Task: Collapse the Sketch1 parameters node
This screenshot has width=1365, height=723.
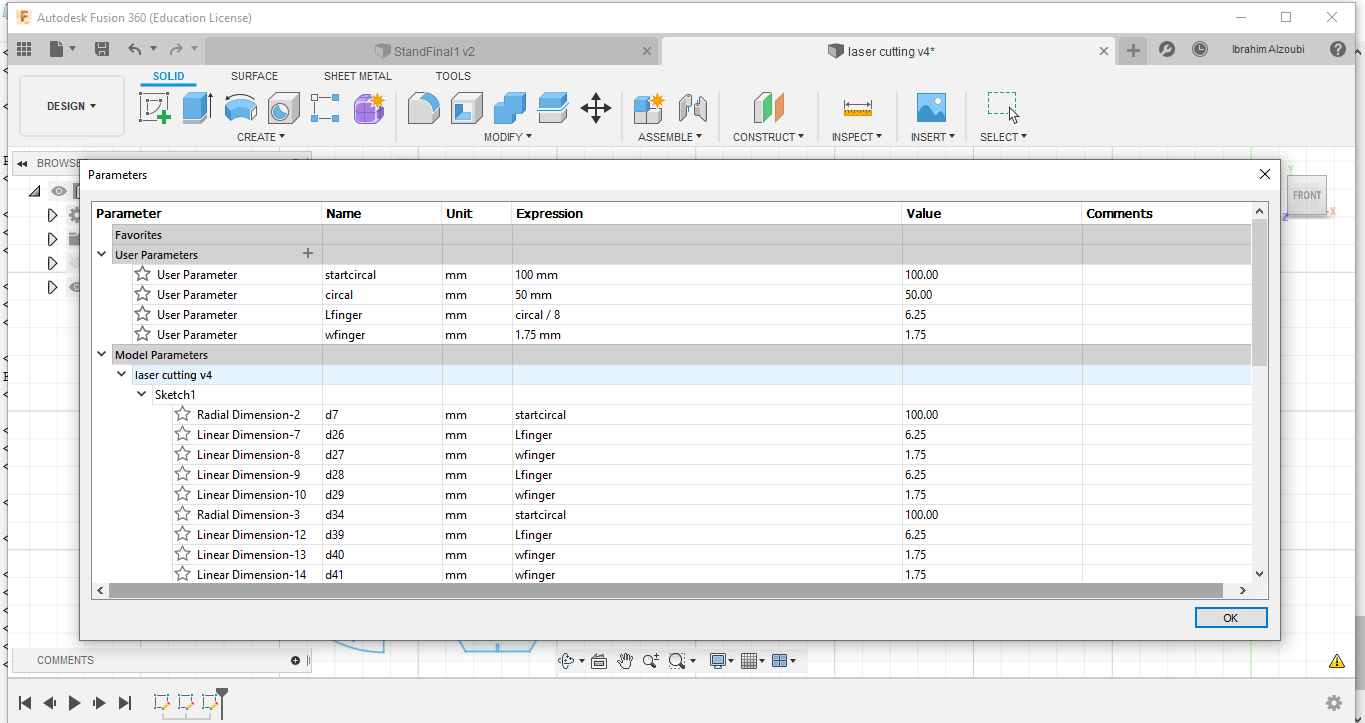Action: [x=142, y=394]
